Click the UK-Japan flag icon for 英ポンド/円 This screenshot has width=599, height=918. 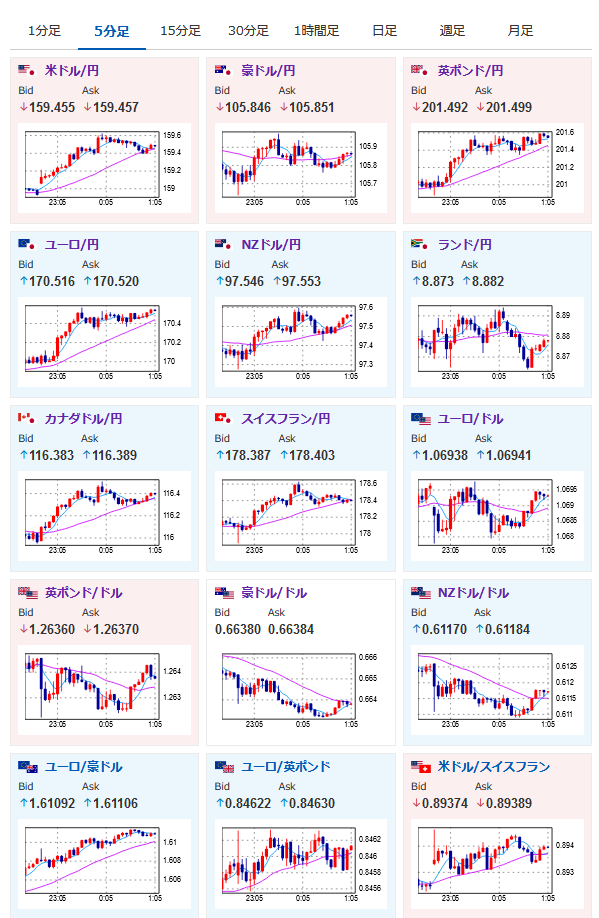click(420, 71)
